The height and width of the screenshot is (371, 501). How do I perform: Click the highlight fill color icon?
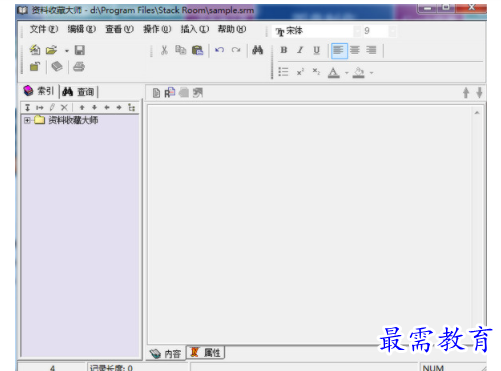point(359,72)
